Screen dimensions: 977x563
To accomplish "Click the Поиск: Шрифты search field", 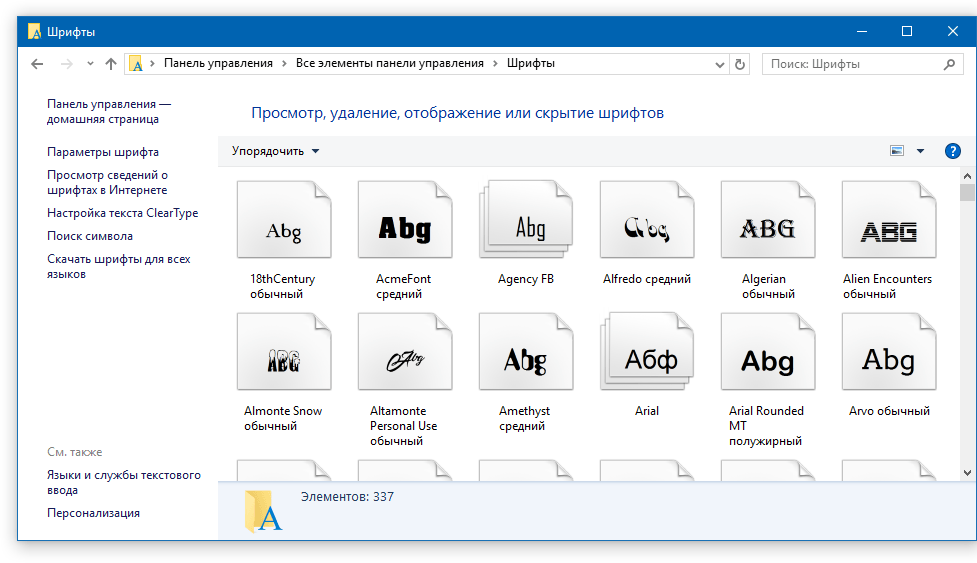I will point(853,64).
